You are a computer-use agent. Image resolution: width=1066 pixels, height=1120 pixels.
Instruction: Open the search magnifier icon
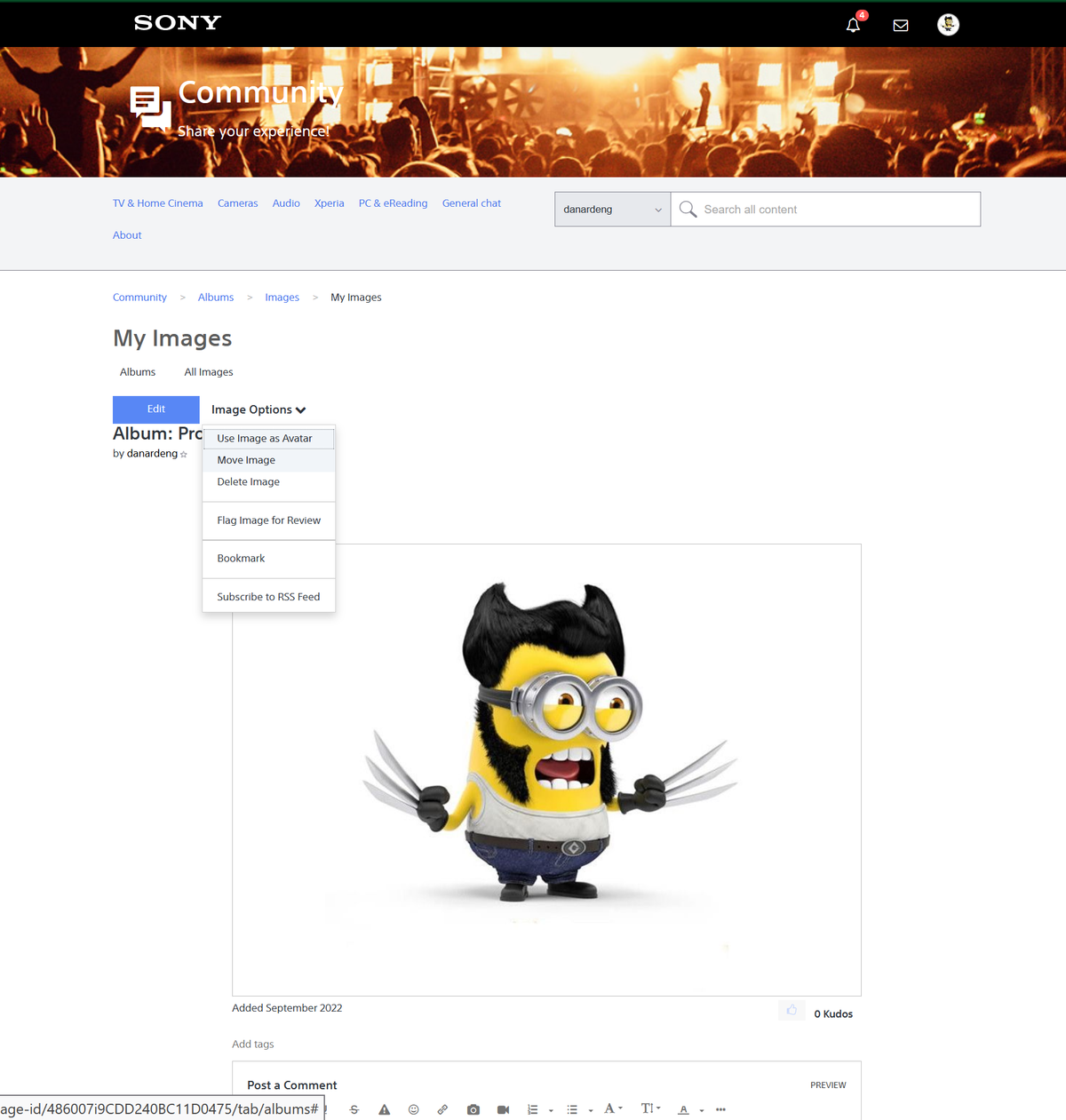click(688, 209)
